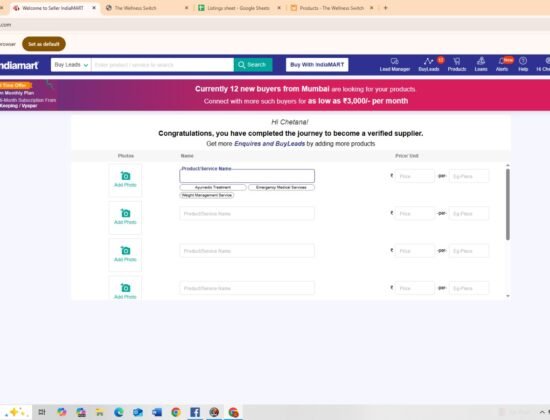The height and width of the screenshot is (420, 550).
Task: Click the green Search button
Action: [253, 65]
